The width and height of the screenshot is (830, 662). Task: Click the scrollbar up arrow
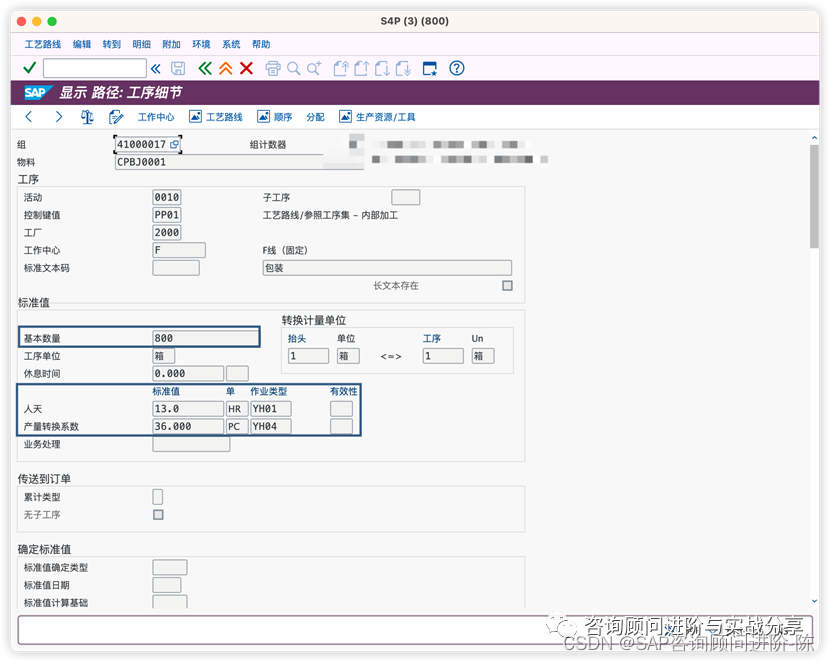click(814, 138)
